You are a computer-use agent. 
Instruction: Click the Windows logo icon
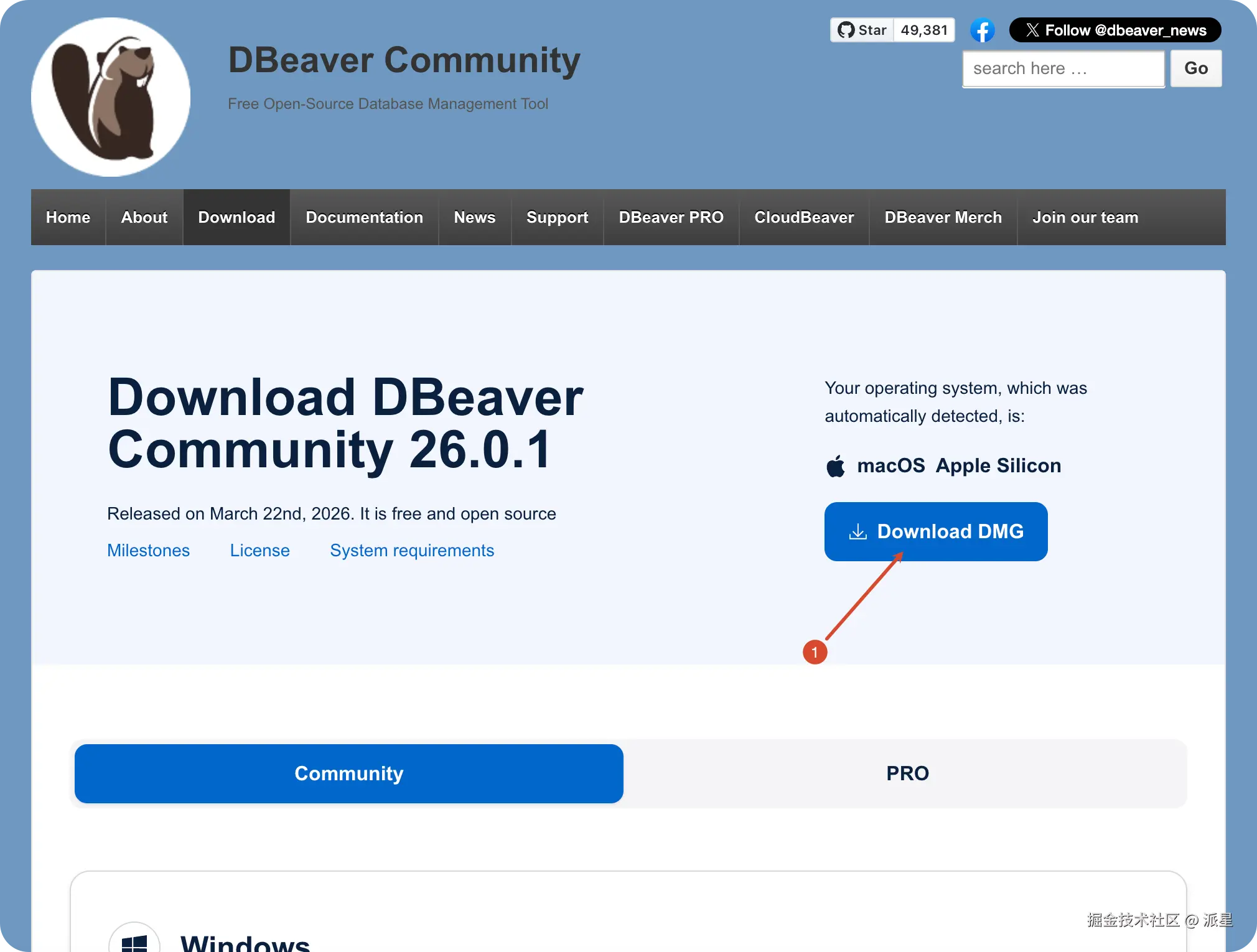(x=134, y=942)
